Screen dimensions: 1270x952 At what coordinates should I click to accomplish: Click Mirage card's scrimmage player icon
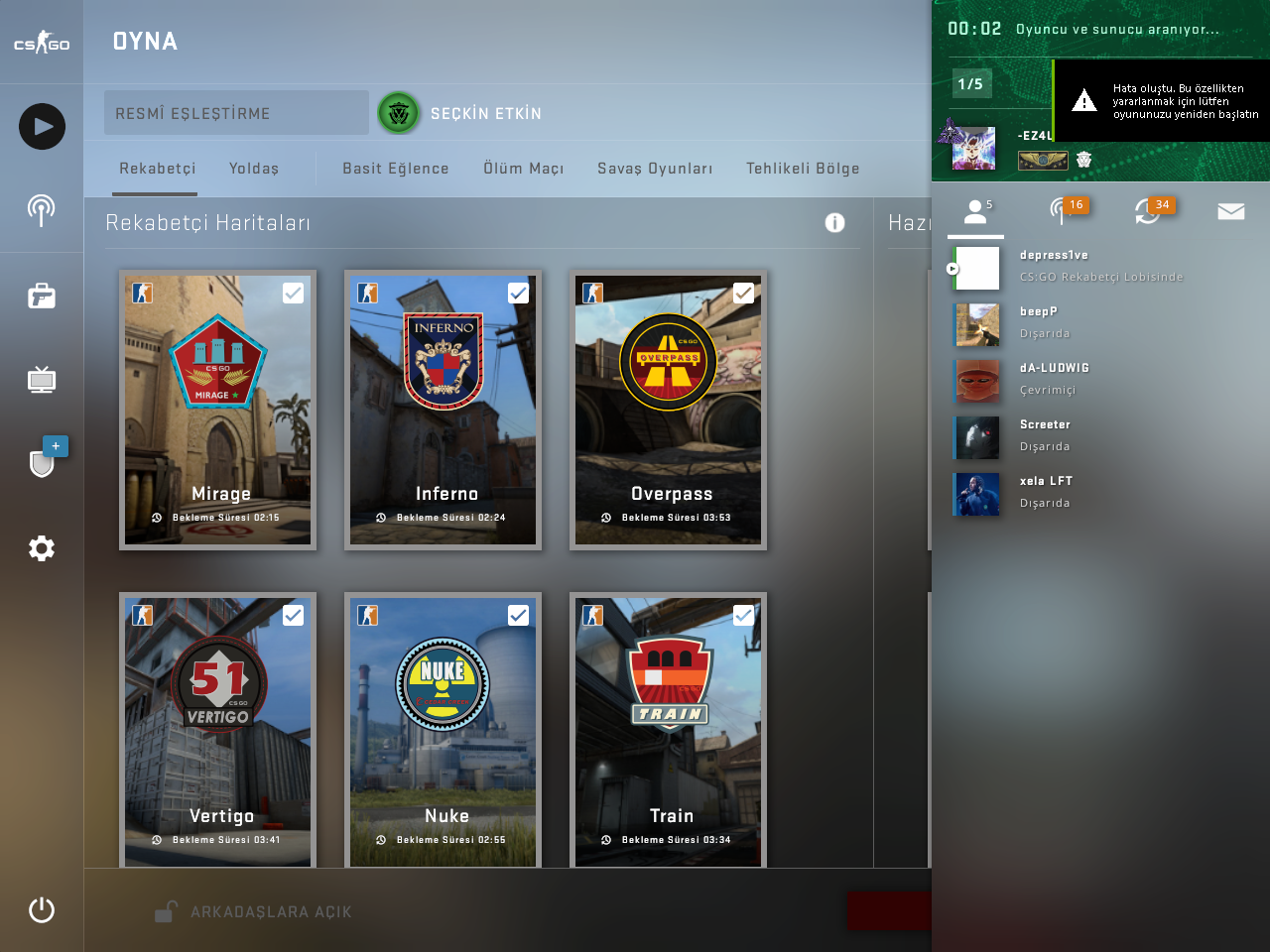point(143,293)
